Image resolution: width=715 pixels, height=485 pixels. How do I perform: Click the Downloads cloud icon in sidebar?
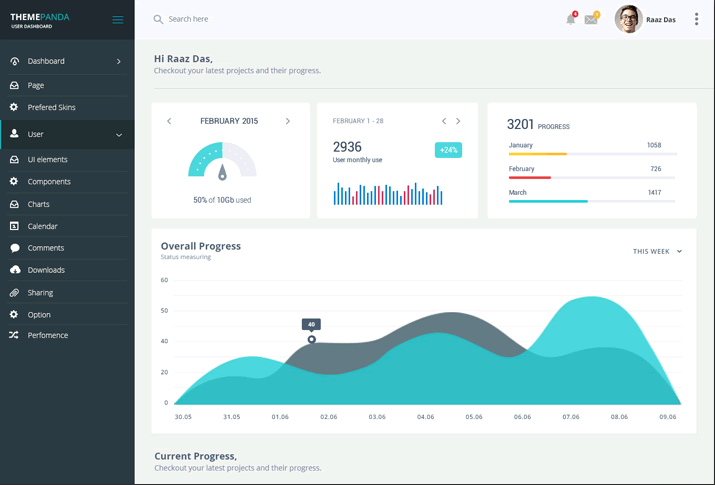[14, 270]
